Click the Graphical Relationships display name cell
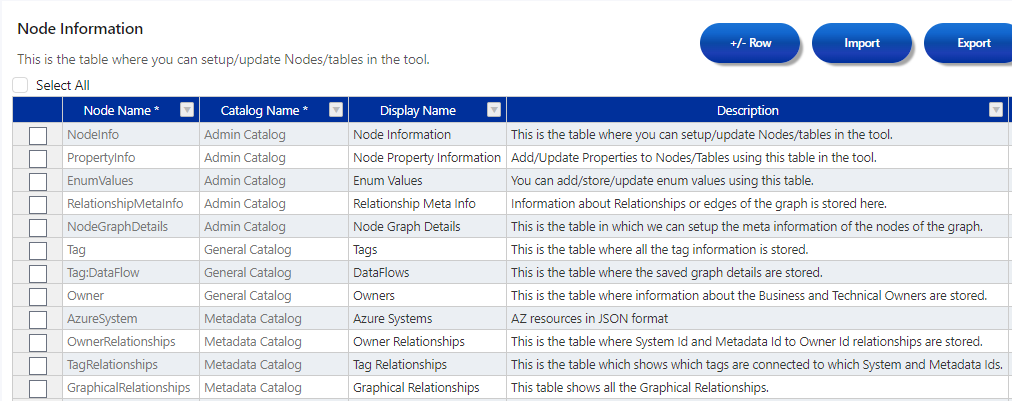Viewport: 1012px width, 401px height. pyautogui.click(x=427, y=387)
